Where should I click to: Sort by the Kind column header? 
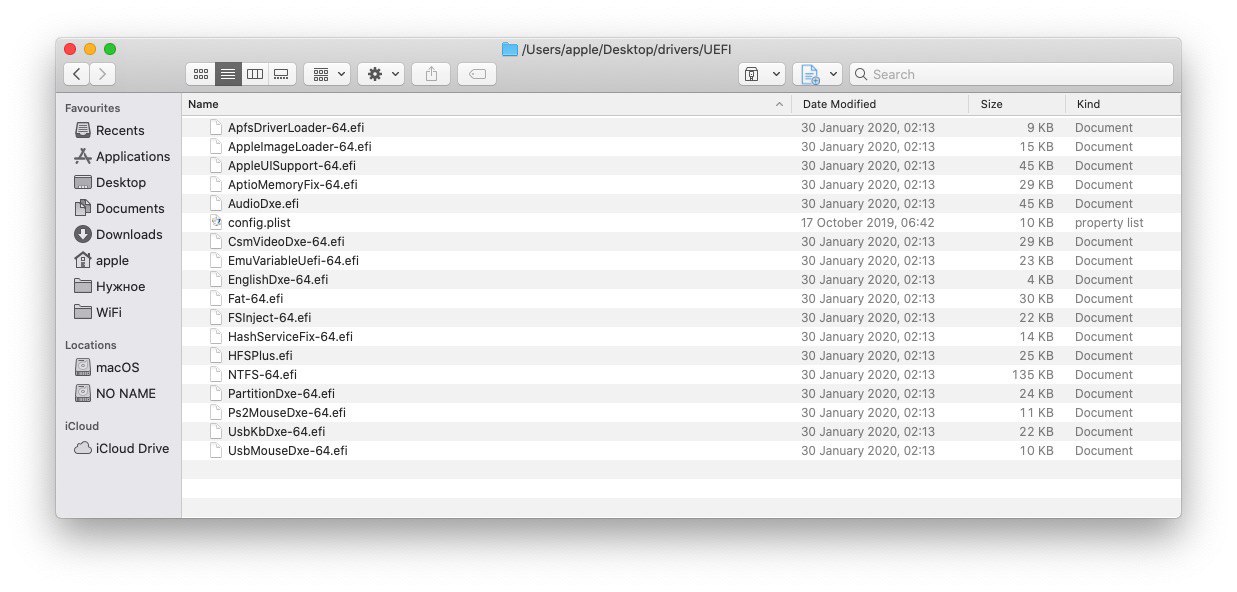[x=1122, y=104]
